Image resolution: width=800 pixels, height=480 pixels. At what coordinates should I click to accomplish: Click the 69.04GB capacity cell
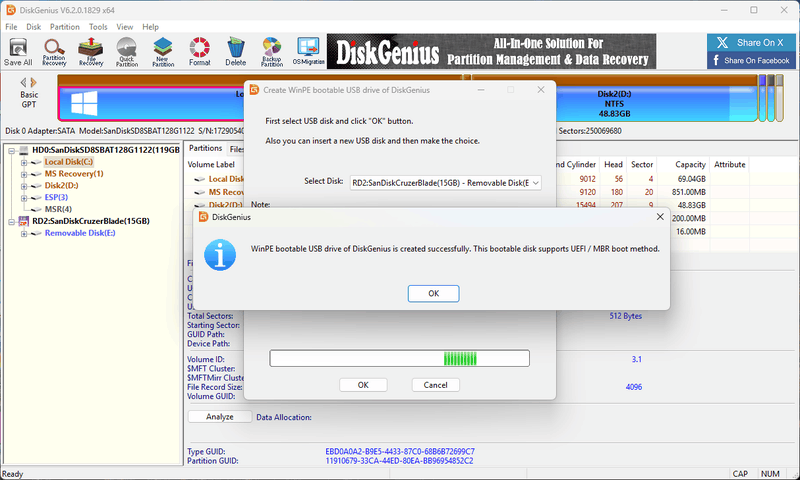click(x=691, y=179)
